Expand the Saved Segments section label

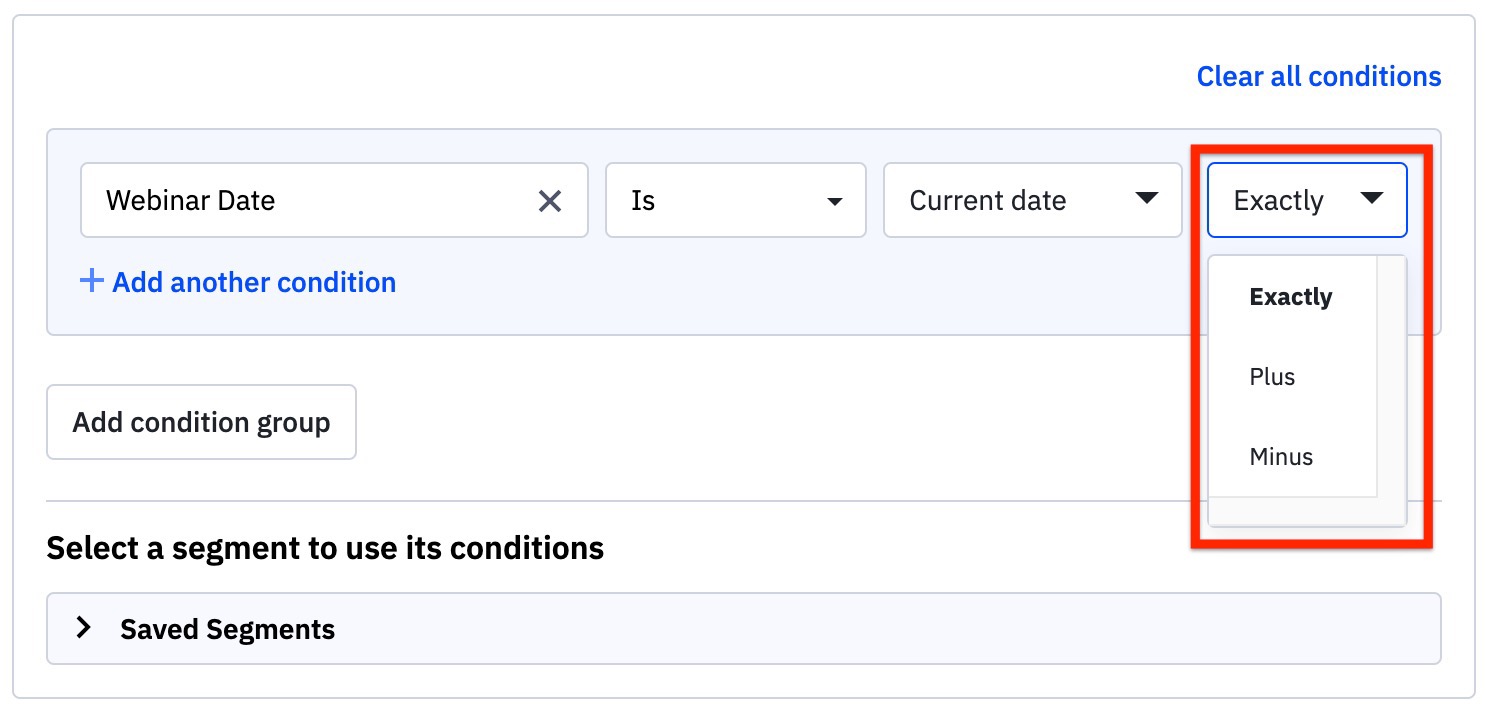click(227, 629)
